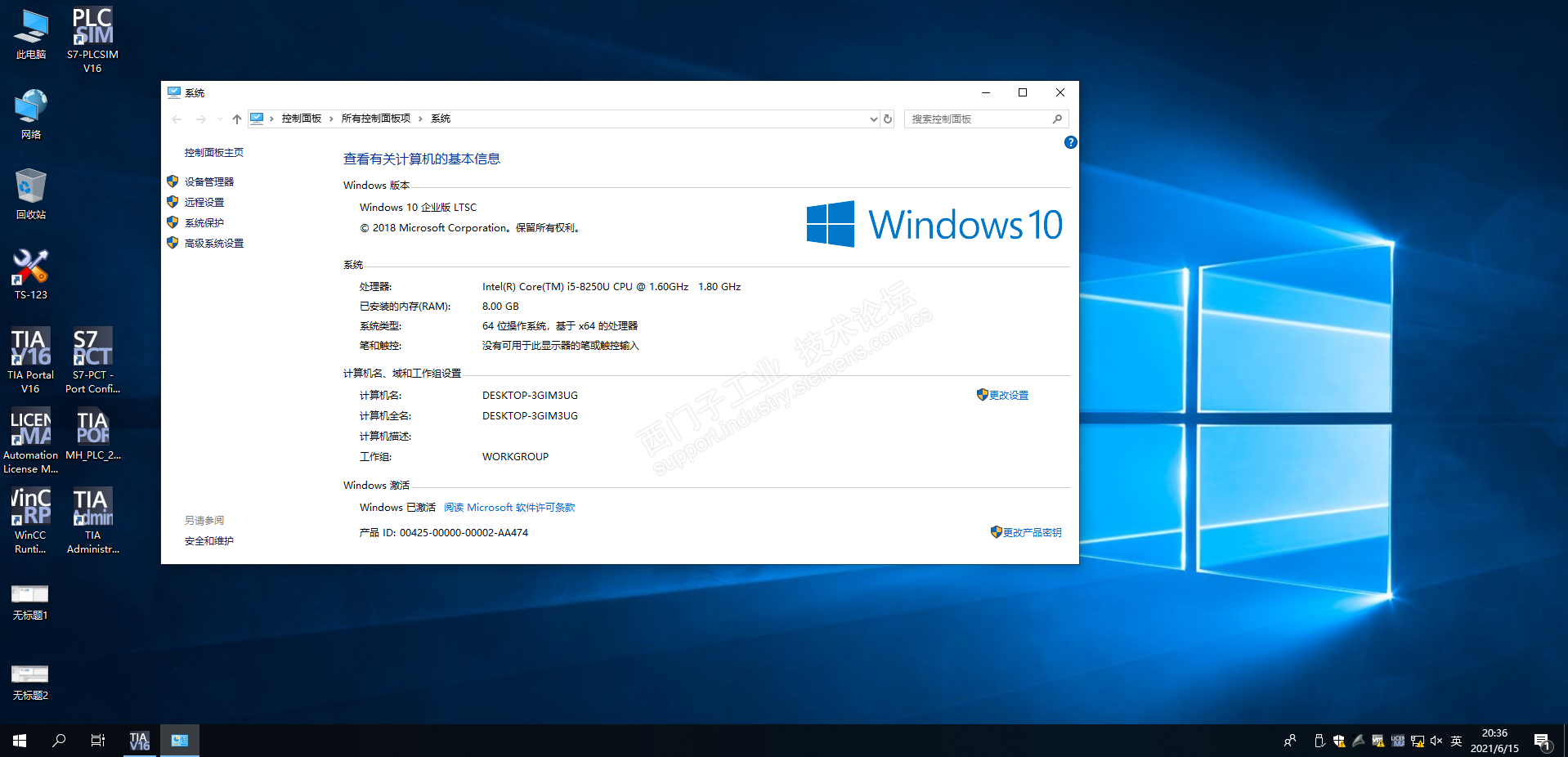Screen dimensions: 1568x757
Task: Open the People icon in system tray
Action: (1290, 741)
